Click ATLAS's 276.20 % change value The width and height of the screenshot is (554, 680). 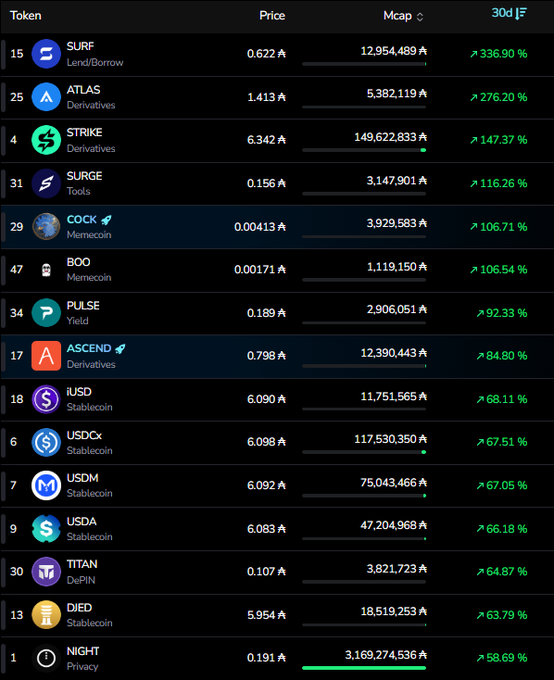499,97
